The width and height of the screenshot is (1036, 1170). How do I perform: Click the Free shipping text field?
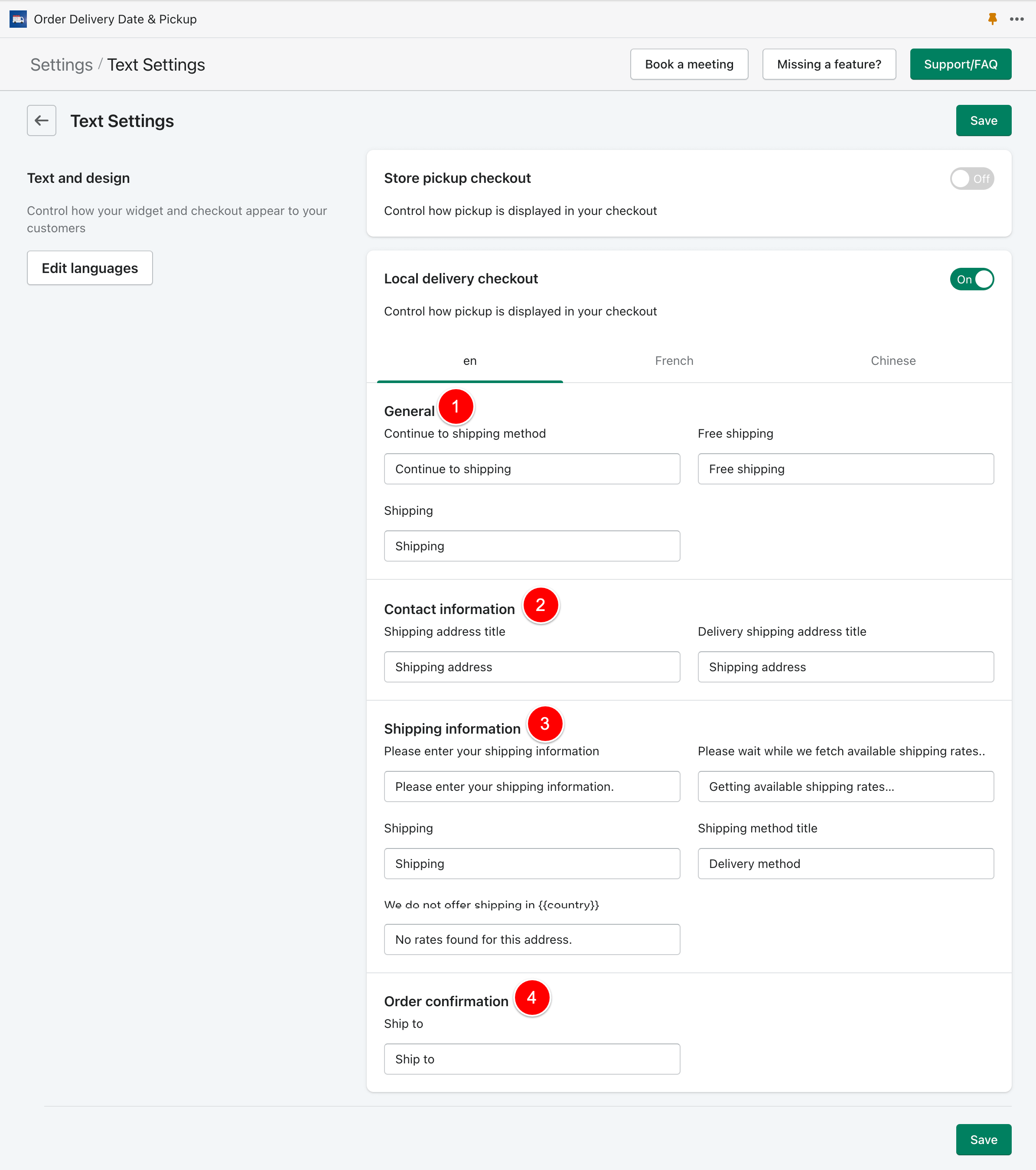(x=845, y=469)
